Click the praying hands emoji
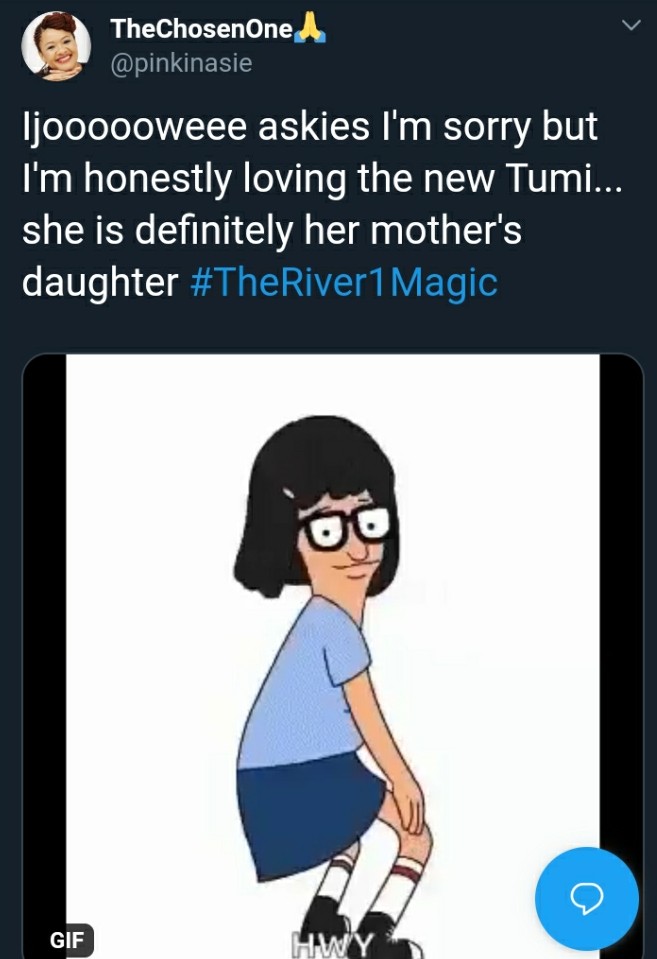This screenshot has height=959, width=657. click(x=310, y=29)
